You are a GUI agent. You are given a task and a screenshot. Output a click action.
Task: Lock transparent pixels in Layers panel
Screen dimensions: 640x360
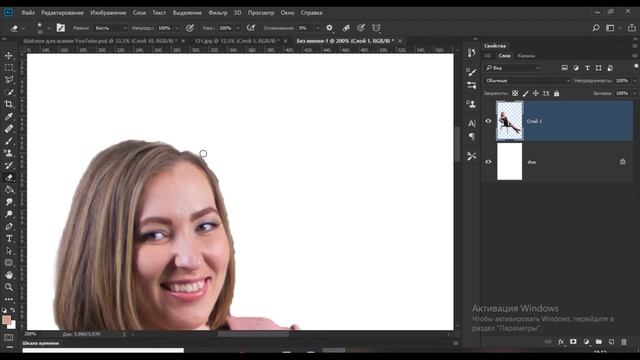[x=515, y=93]
